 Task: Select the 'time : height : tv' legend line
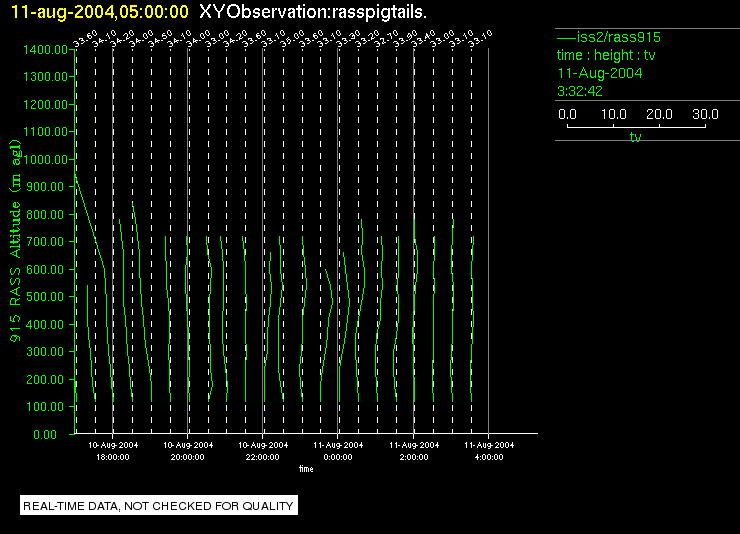coord(606,55)
